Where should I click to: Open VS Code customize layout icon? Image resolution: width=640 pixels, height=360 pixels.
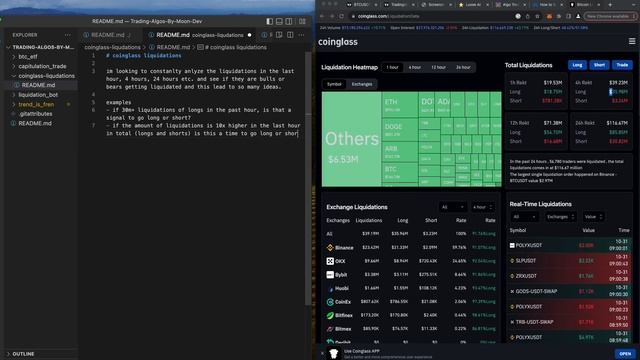coord(302,21)
